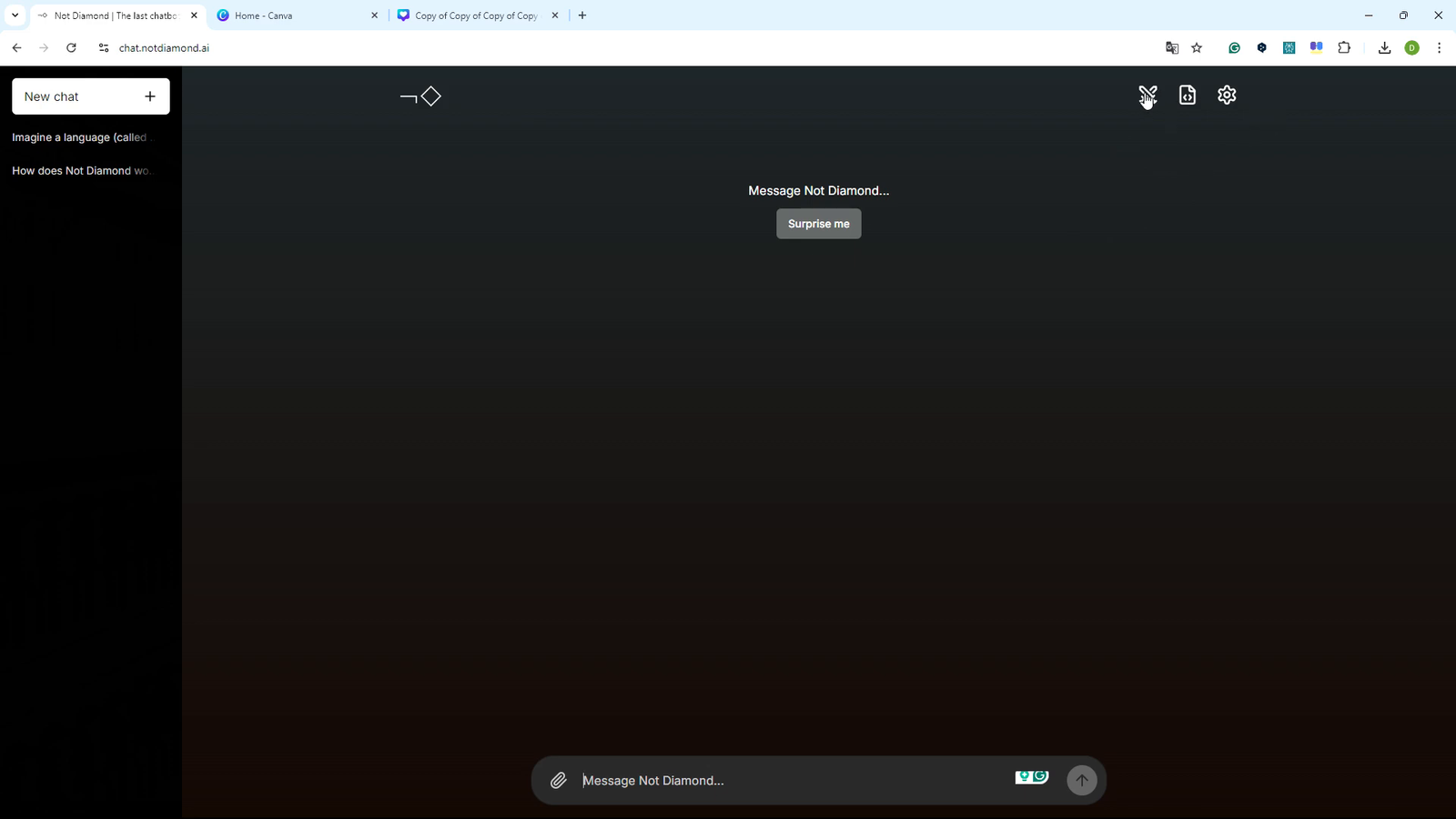Open the Not Diamond settings gear
1456x819 pixels.
(x=1226, y=95)
